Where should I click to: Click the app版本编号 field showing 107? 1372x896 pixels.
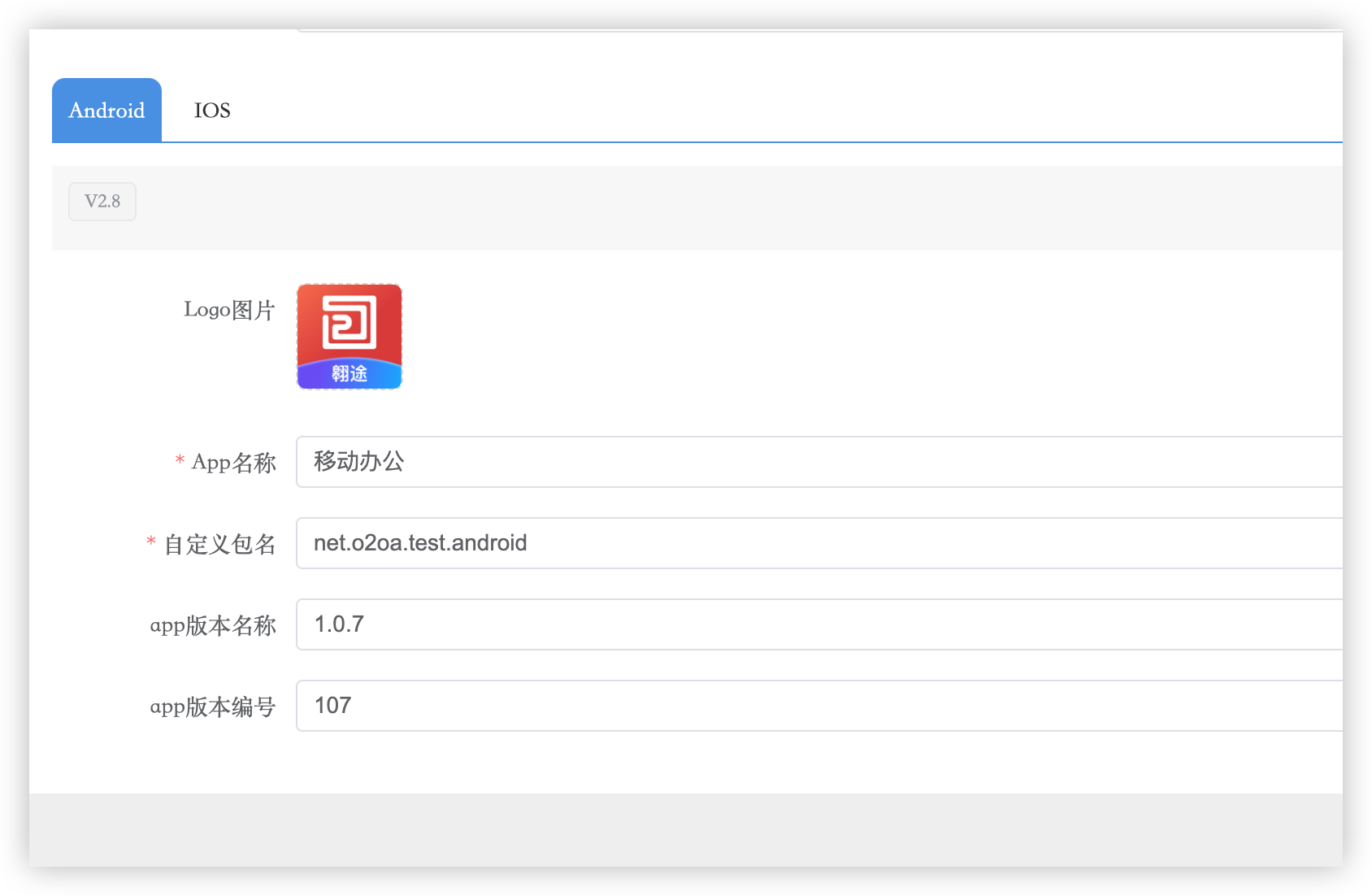click(813, 706)
